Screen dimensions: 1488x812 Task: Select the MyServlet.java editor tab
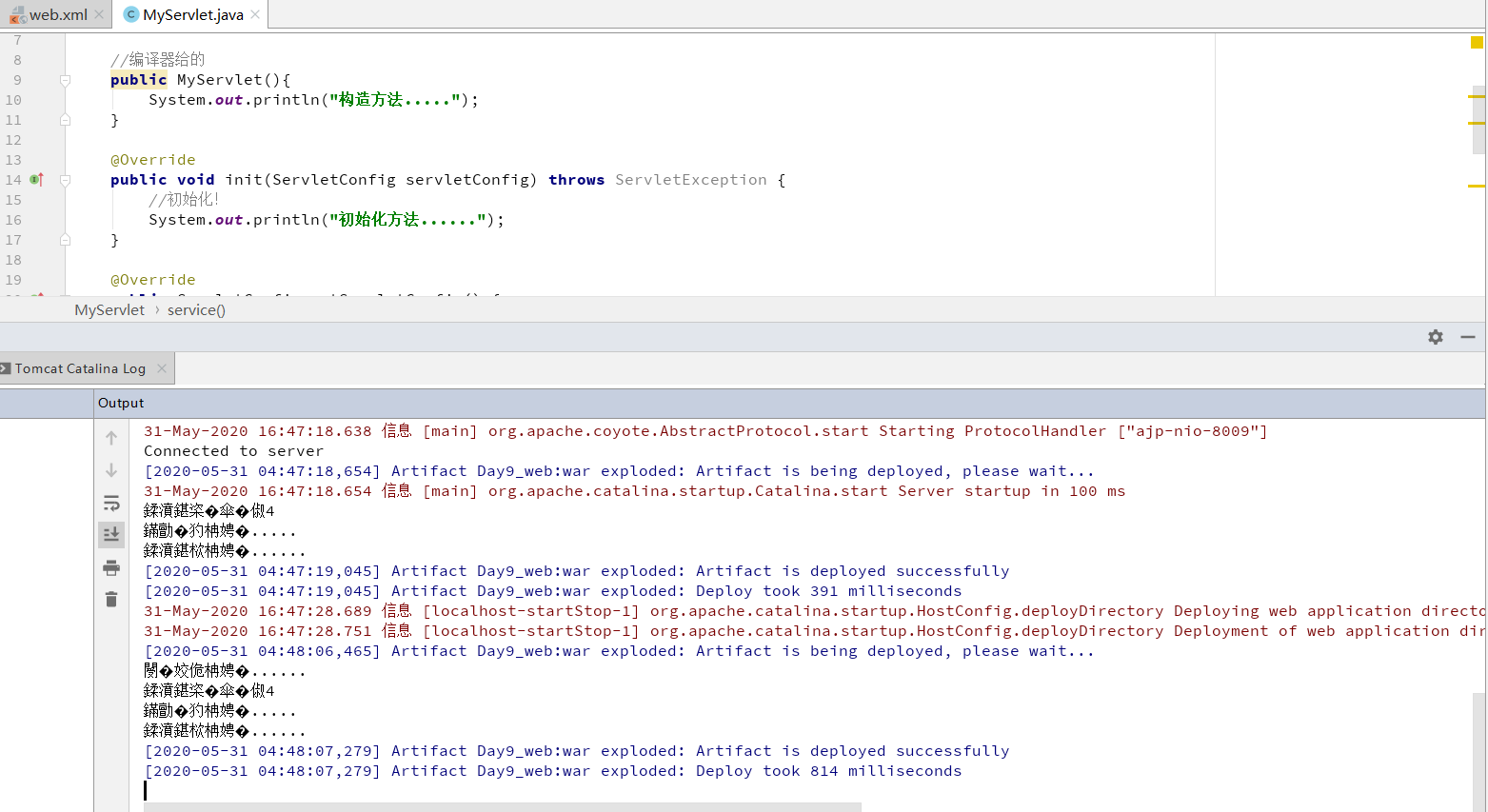pos(193,14)
